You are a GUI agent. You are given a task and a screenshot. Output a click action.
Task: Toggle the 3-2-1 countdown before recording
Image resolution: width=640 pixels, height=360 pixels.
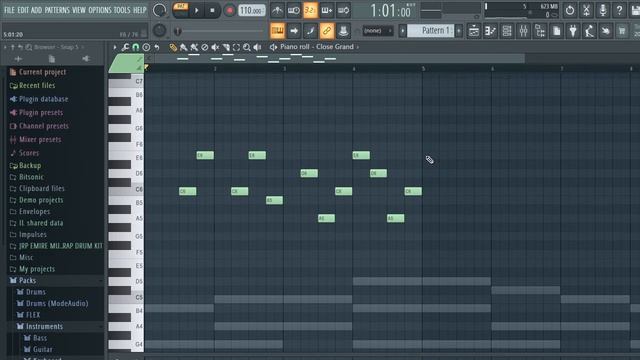310,10
